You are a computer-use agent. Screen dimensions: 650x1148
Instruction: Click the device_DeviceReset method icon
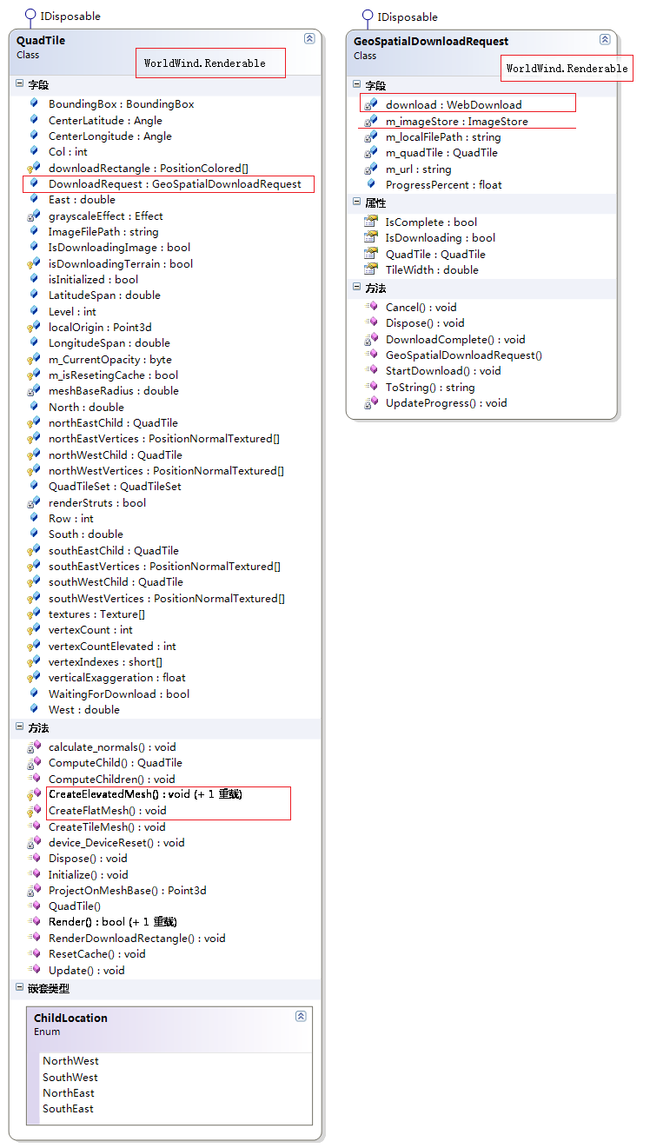point(34,843)
